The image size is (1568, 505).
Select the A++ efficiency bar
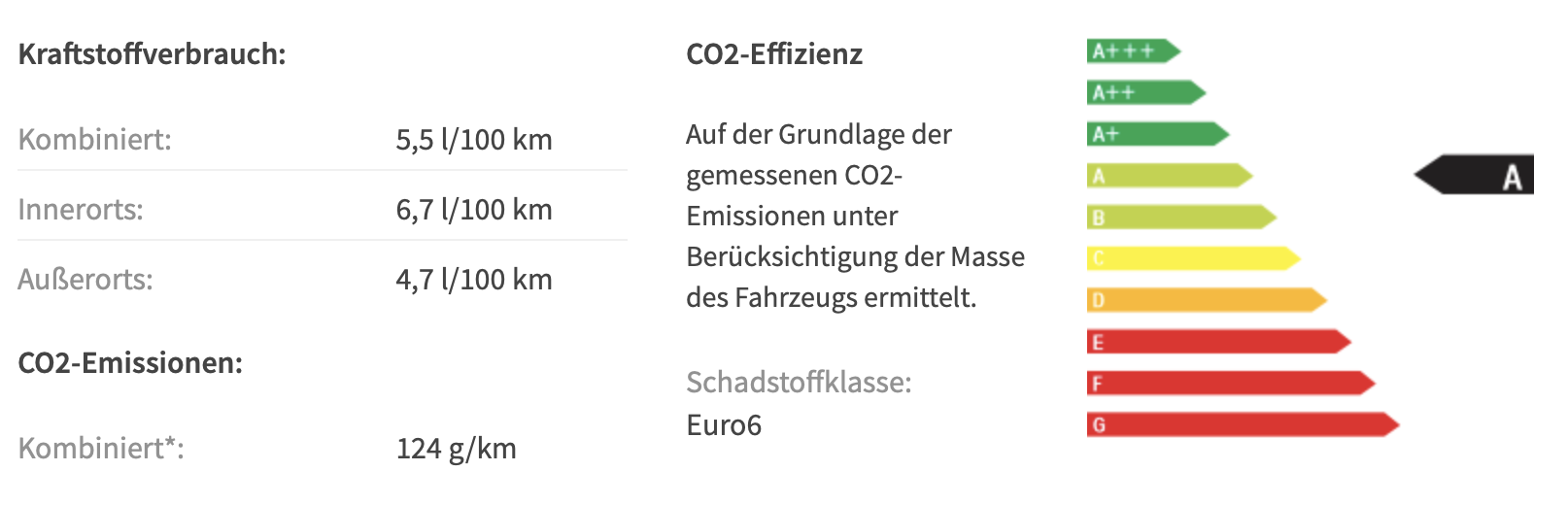click(1146, 92)
